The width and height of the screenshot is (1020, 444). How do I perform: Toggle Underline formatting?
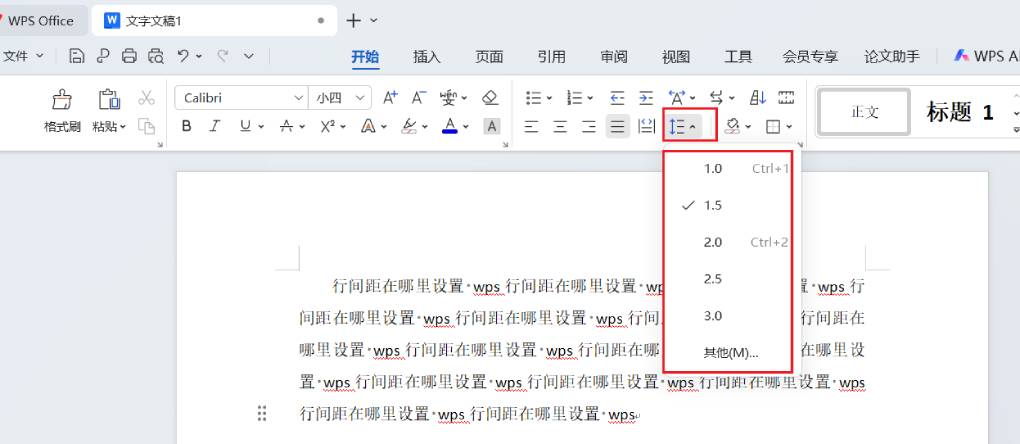(x=245, y=126)
